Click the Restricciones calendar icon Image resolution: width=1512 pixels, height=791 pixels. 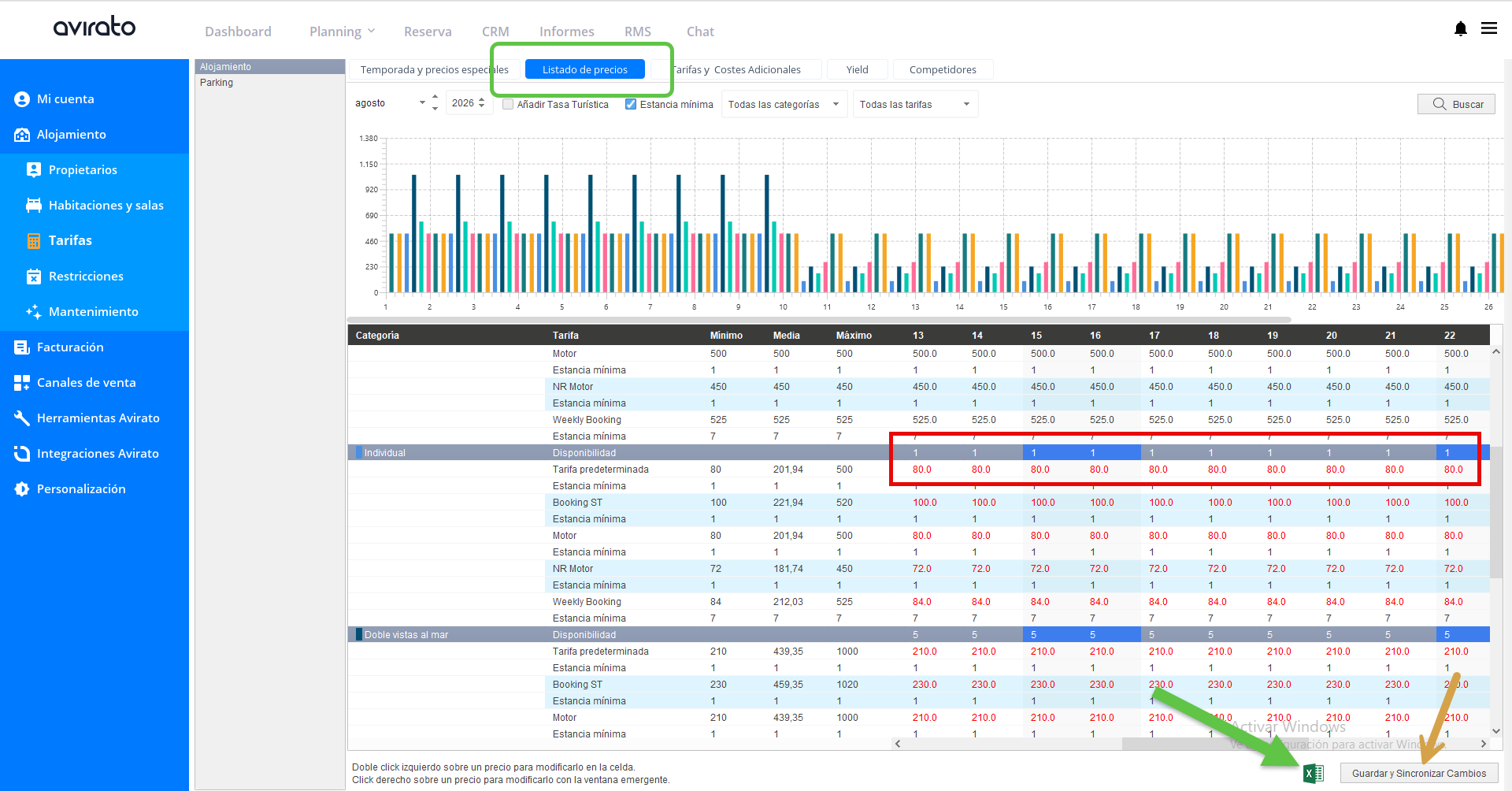tap(34, 277)
